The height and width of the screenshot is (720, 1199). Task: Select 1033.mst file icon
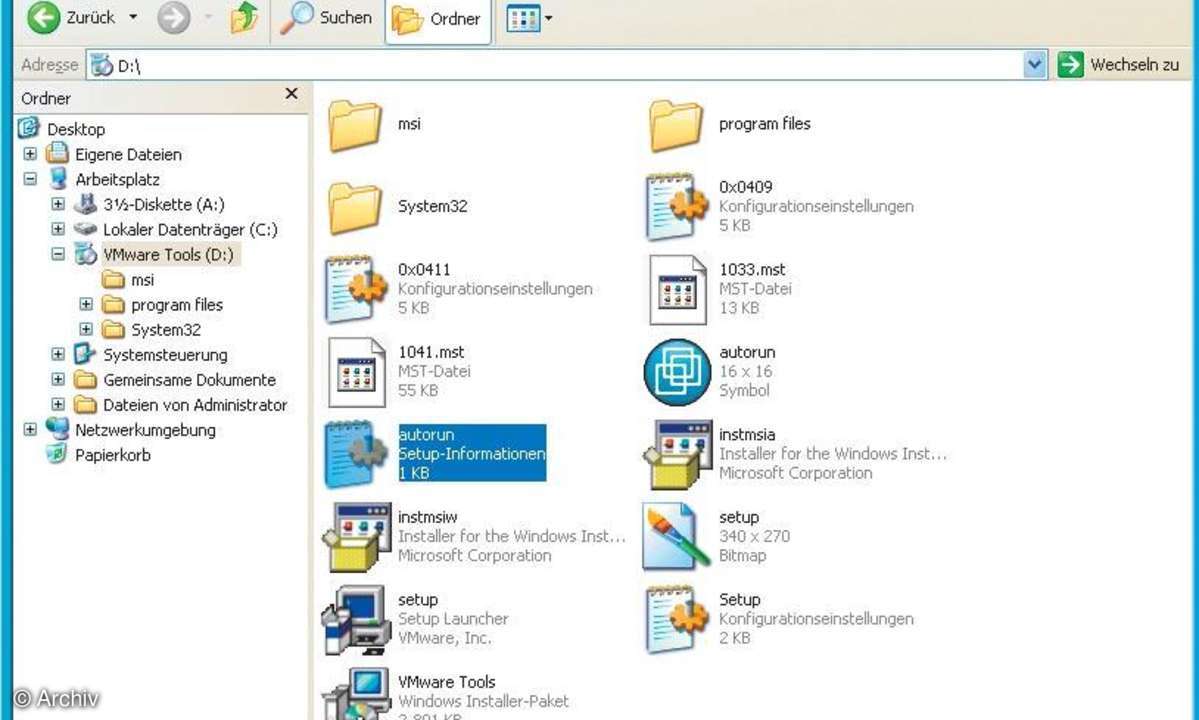677,290
